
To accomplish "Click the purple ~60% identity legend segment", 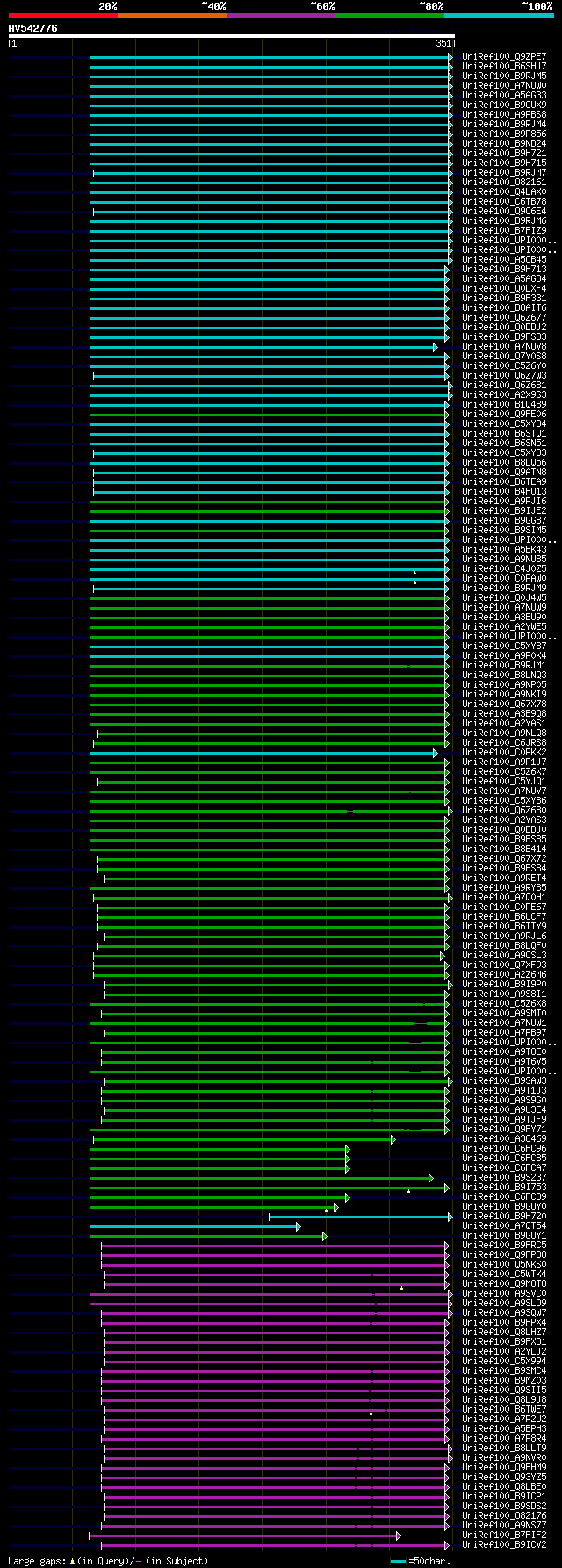I will 281,16.
